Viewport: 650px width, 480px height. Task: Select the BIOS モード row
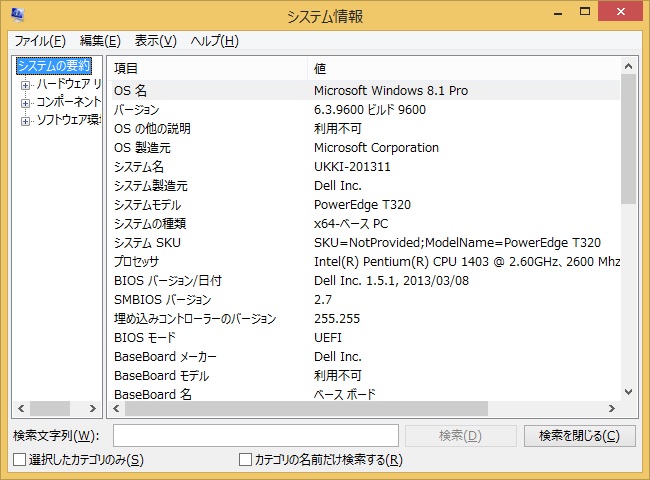click(366, 338)
